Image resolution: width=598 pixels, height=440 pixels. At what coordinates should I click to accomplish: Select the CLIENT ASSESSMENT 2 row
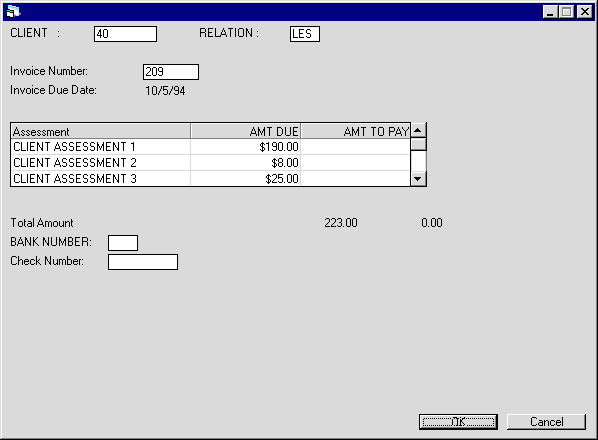tap(211, 163)
